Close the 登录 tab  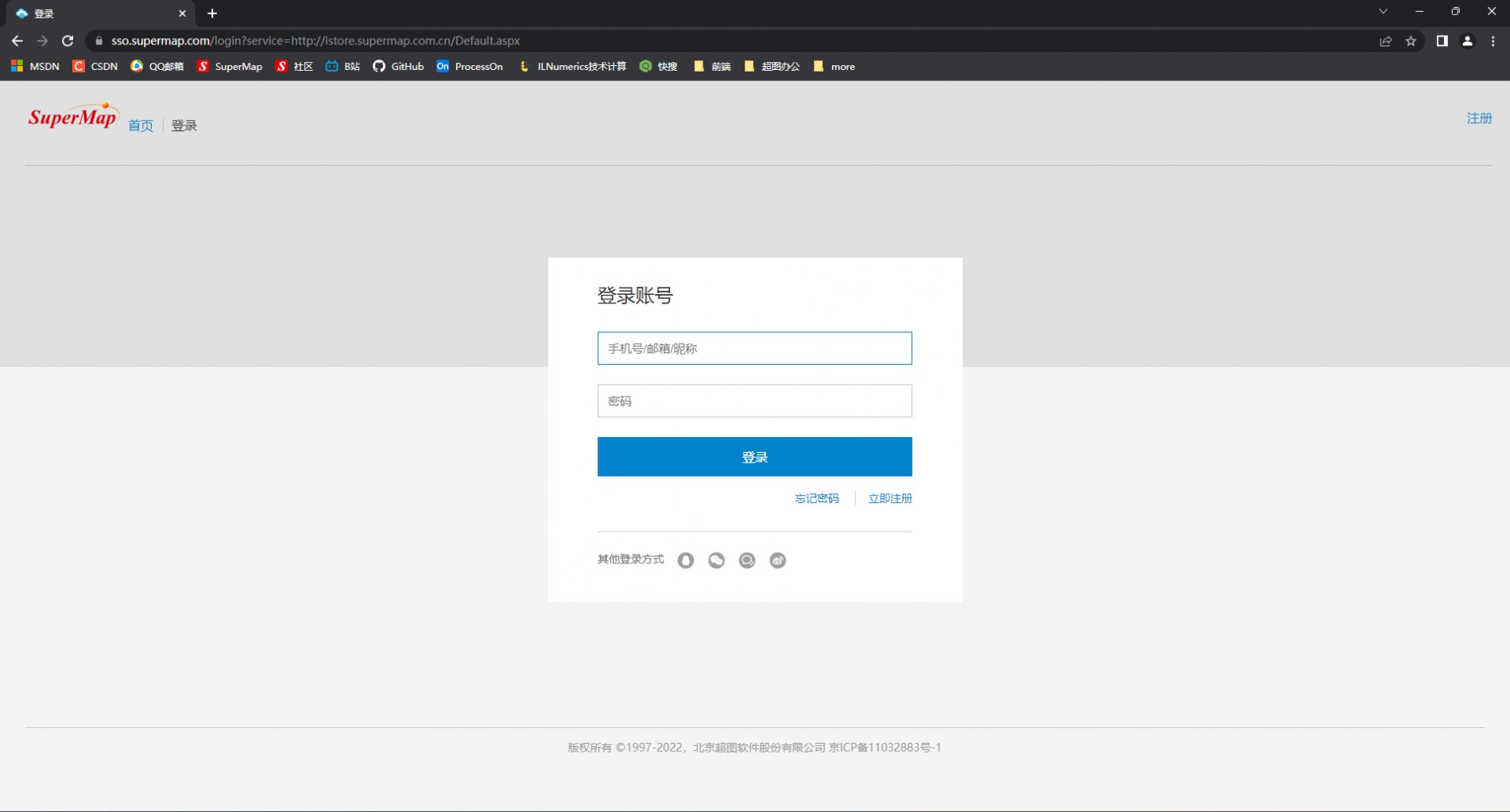pyautogui.click(x=182, y=14)
